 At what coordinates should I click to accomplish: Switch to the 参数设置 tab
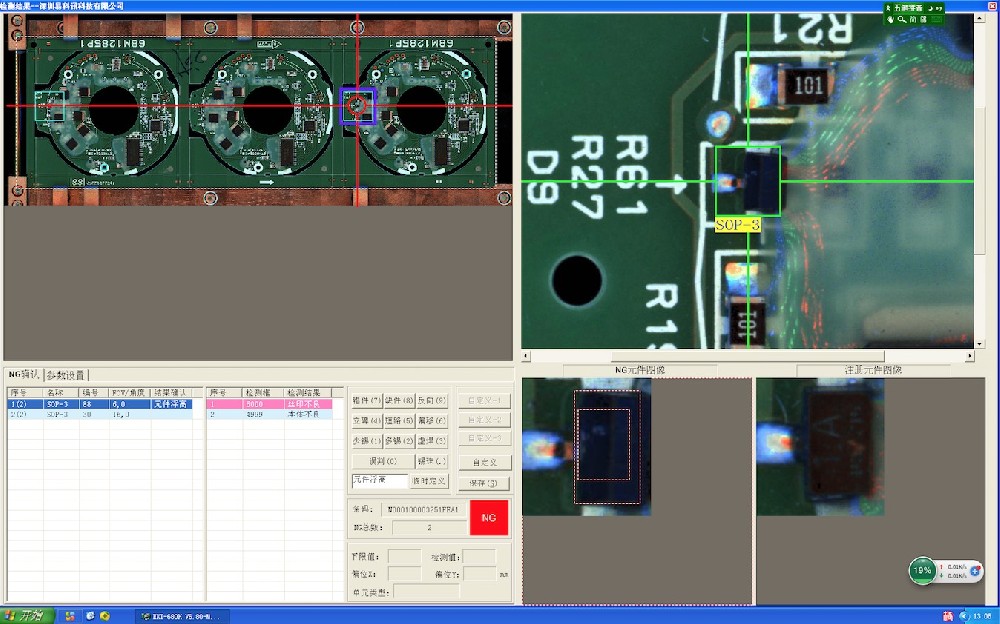coord(65,374)
